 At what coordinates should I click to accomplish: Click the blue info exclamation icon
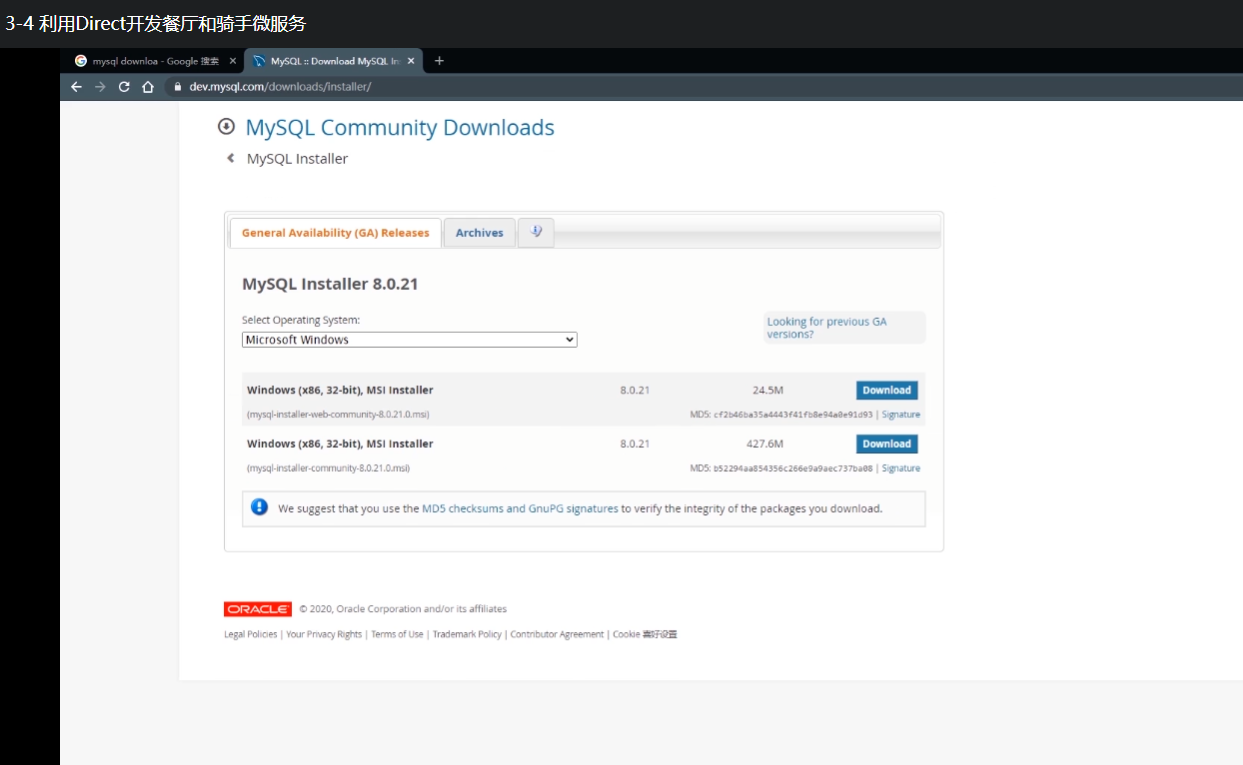click(259, 507)
